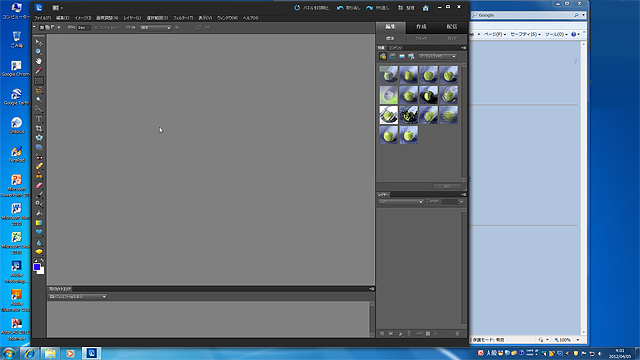Click the ぼかし feather input field
Image resolution: width=640 pixels, height=360 pixels.
click(x=84, y=28)
